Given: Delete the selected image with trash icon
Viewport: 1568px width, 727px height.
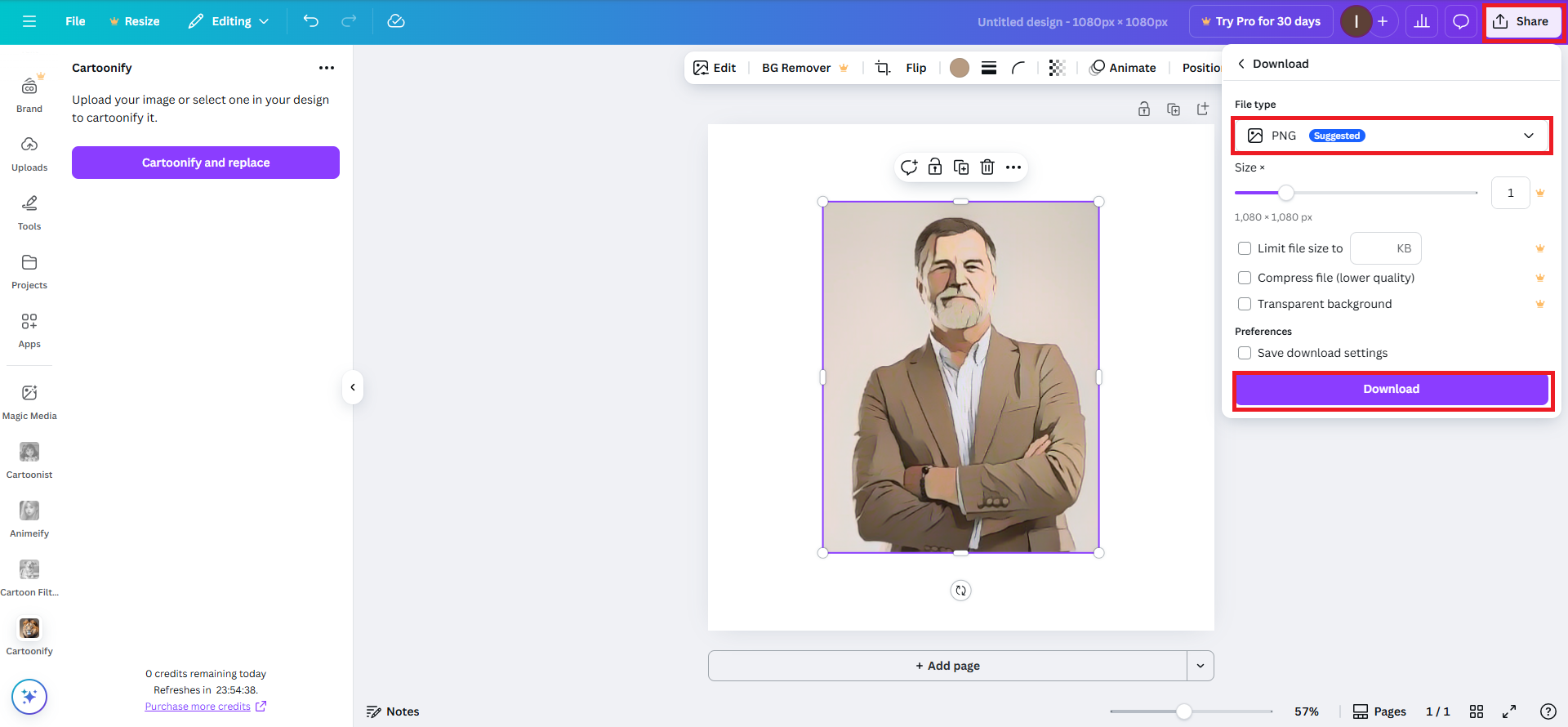Looking at the screenshot, I should point(987,167).
